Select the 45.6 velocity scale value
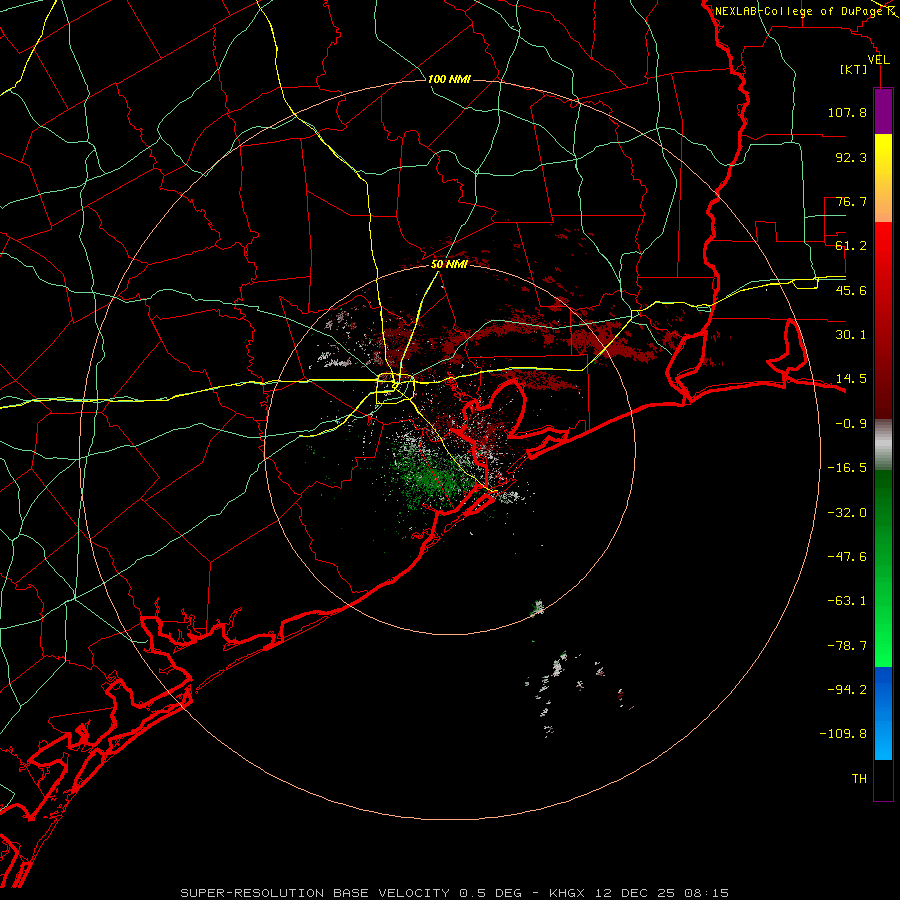 coord(851,290)
